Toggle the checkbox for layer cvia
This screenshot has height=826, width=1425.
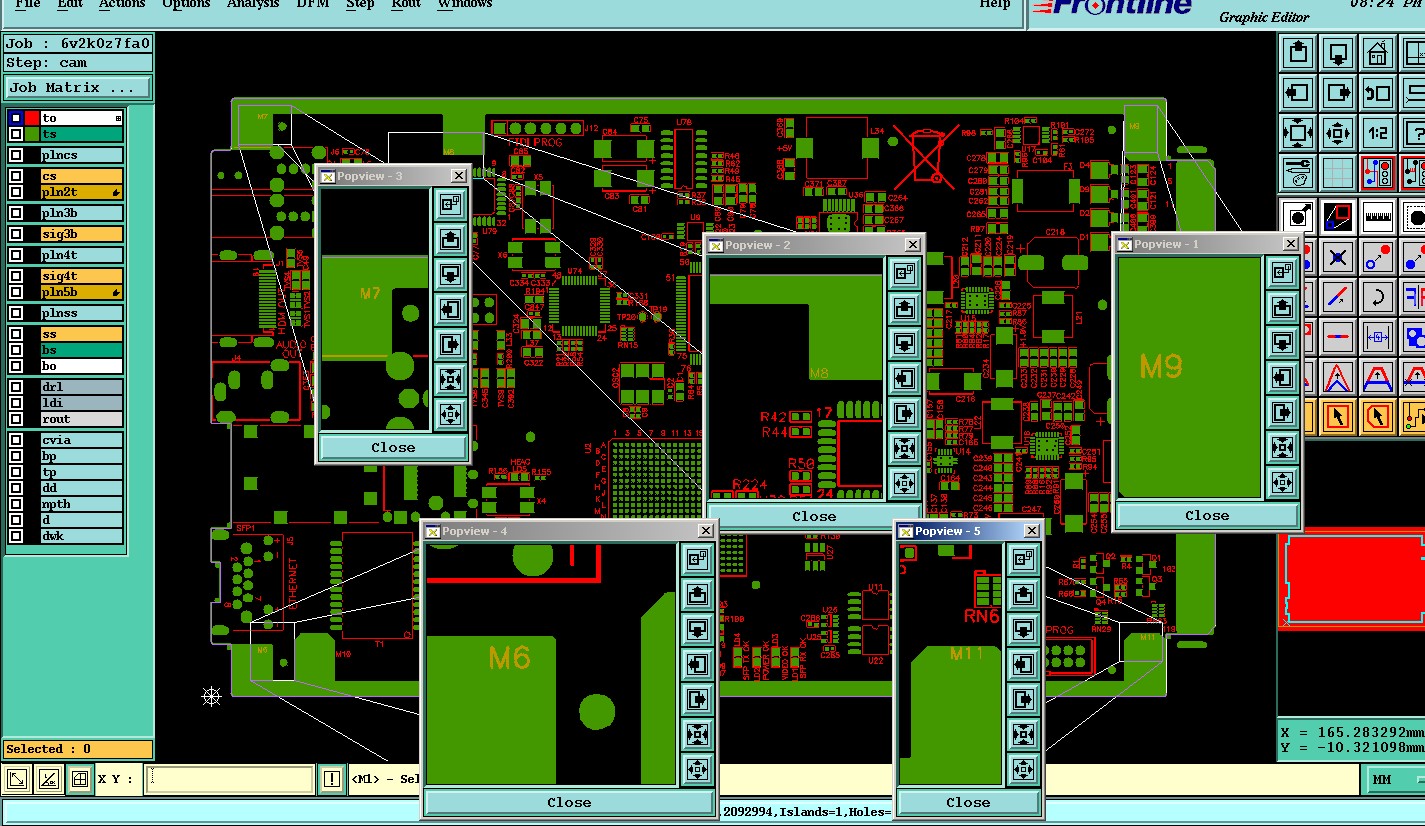click(16, 440)
